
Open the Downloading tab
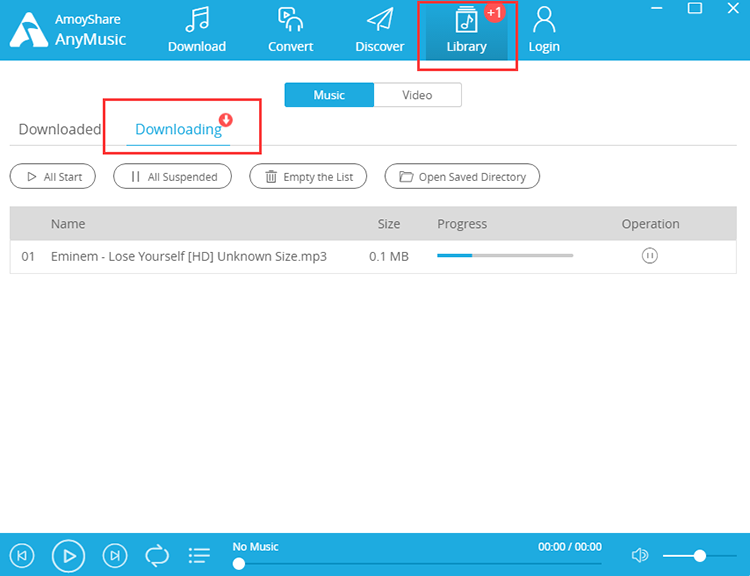178,129
